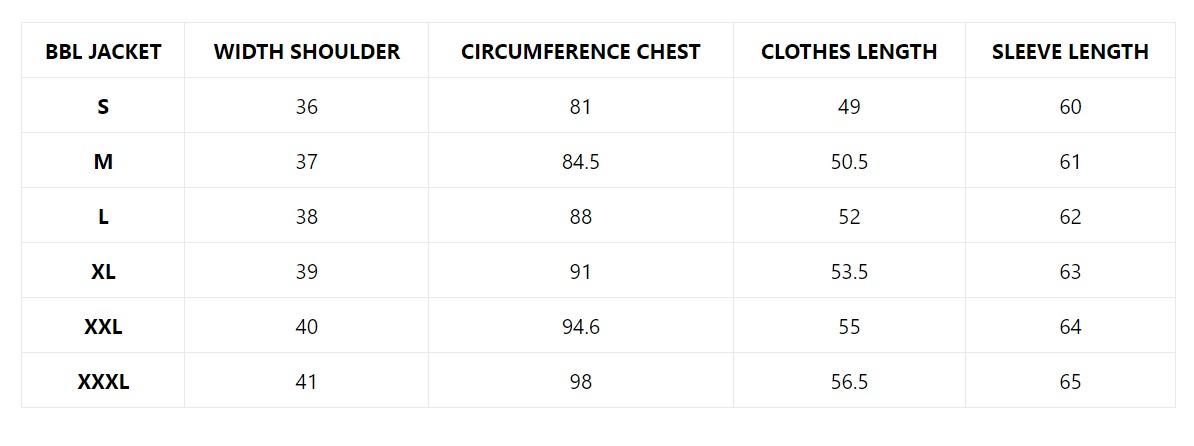1194x446 pixels.
Task: Click sleeve length value 65
Action: tap(1070, 382)
